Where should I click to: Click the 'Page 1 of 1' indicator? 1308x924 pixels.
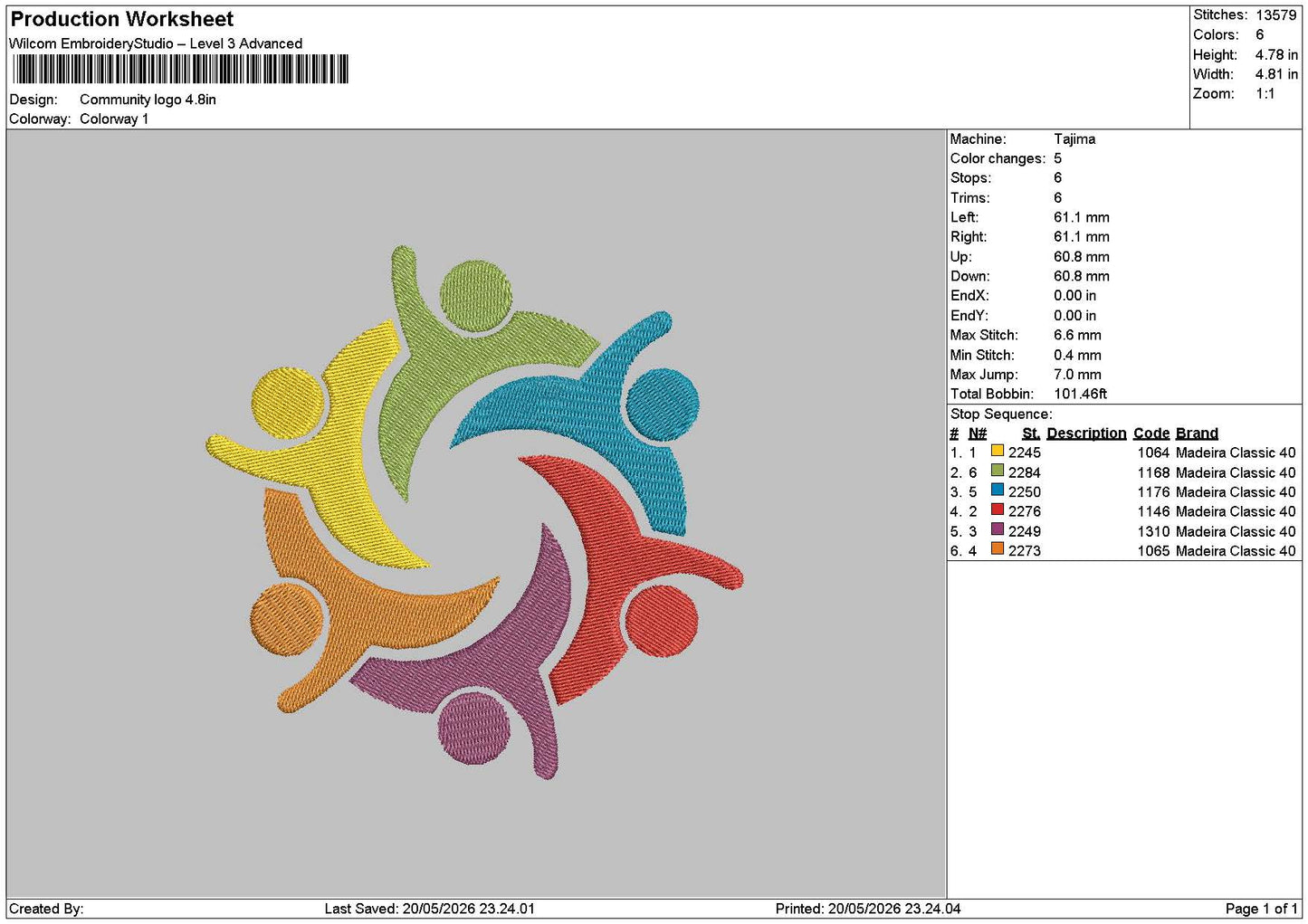[1261, 909]
